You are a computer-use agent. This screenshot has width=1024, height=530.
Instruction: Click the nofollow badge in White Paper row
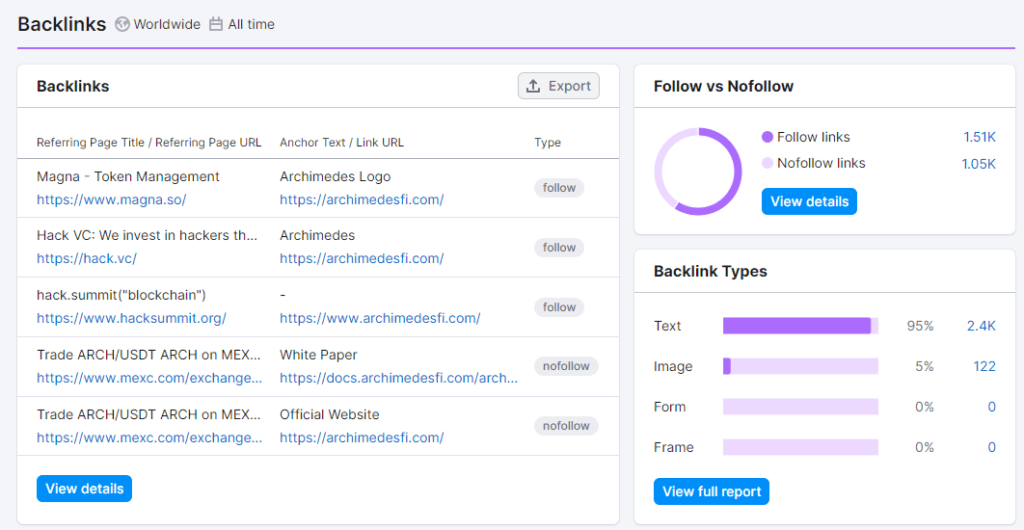(566, 366)
